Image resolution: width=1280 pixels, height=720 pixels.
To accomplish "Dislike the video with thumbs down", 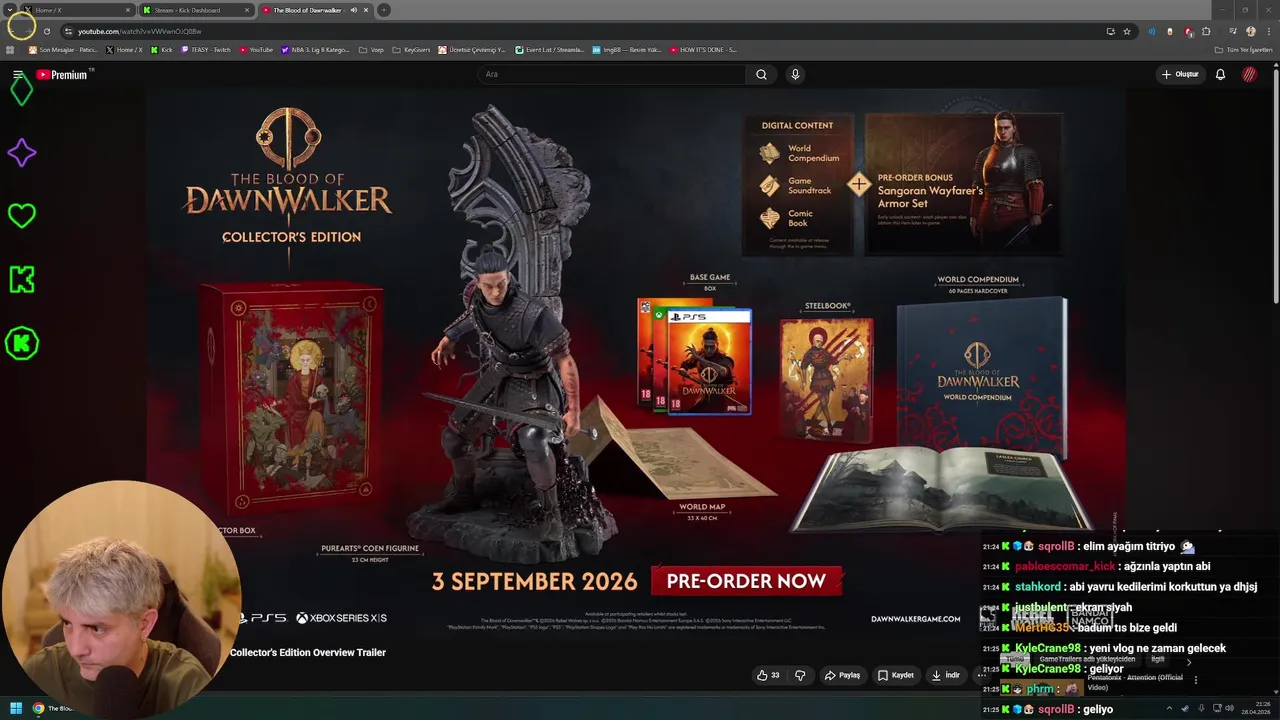I will coord(800,675).
